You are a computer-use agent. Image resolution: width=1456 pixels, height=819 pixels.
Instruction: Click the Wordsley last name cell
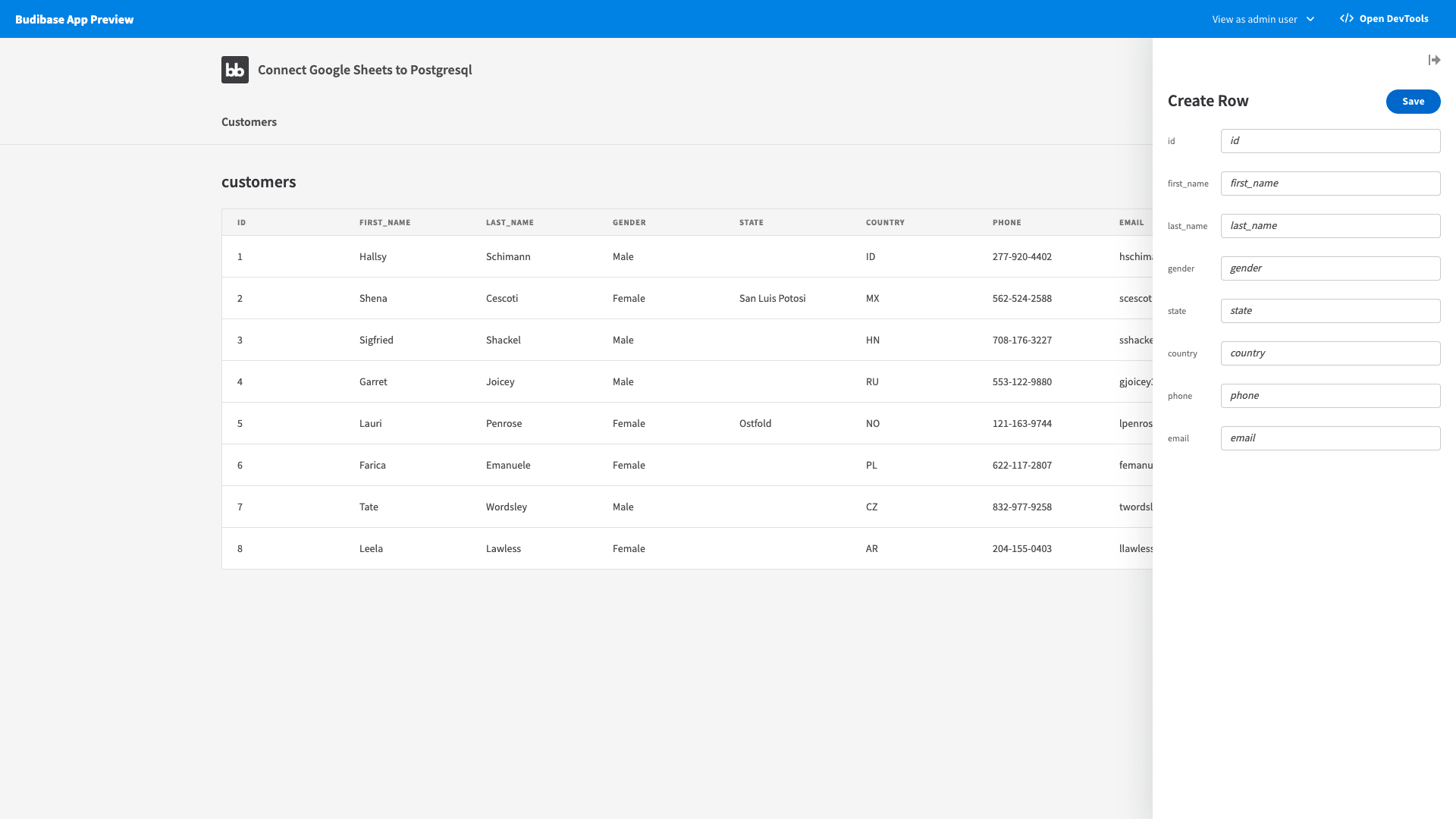point(506,507)
